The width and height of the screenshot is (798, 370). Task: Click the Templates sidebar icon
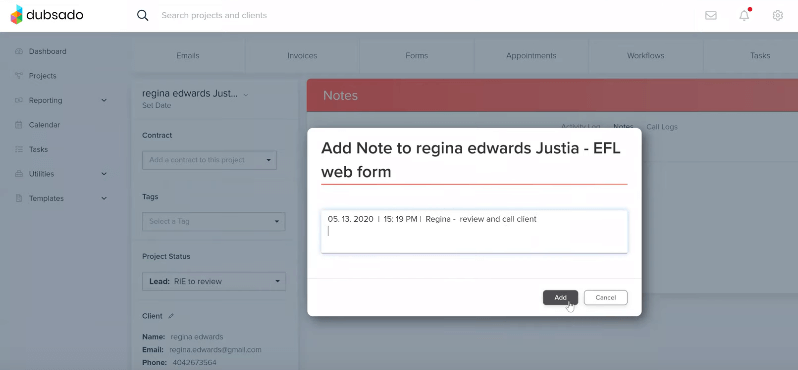(x=19, y=198)
